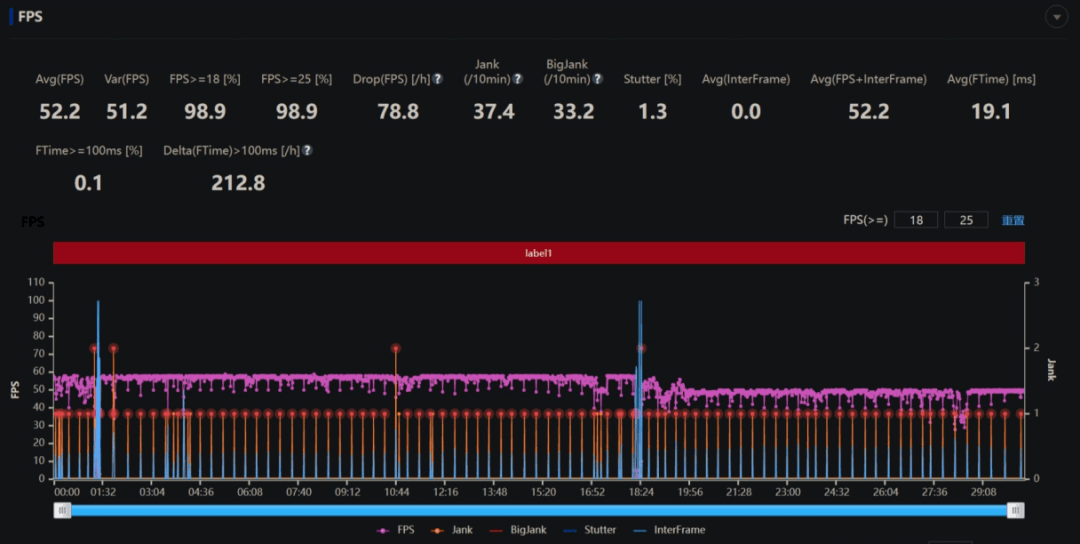Screen dimensions: 1080x544
Task: Select the red label1 bar
Action: point(539,254)
